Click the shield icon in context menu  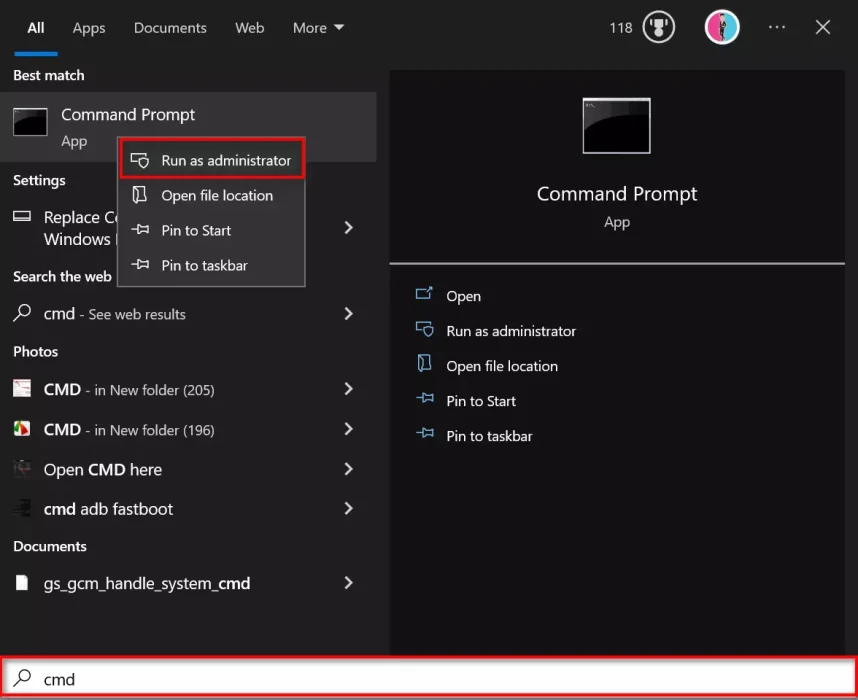tap(140, 160)
